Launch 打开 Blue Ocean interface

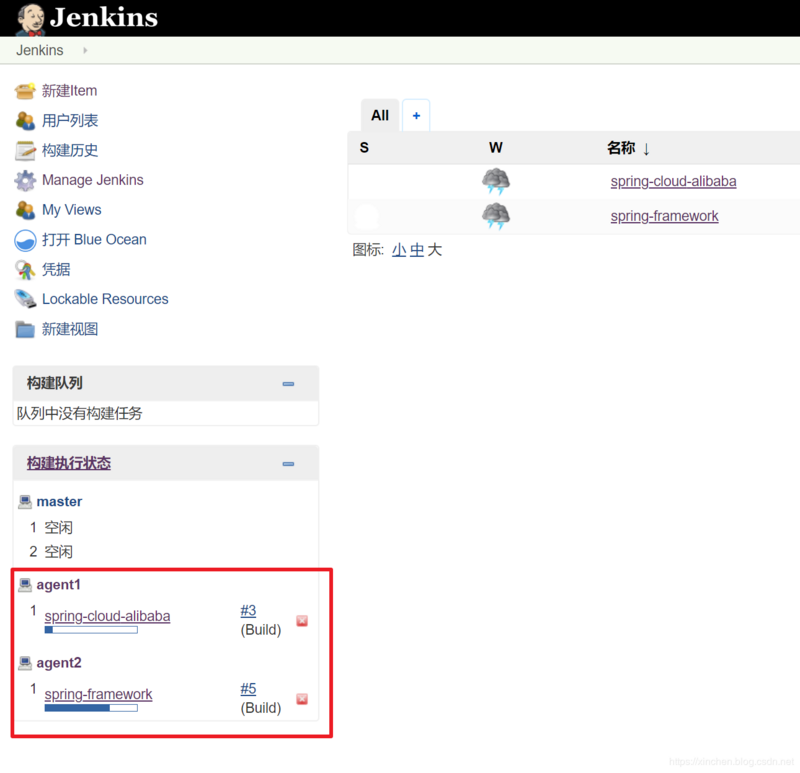point(93,240)
